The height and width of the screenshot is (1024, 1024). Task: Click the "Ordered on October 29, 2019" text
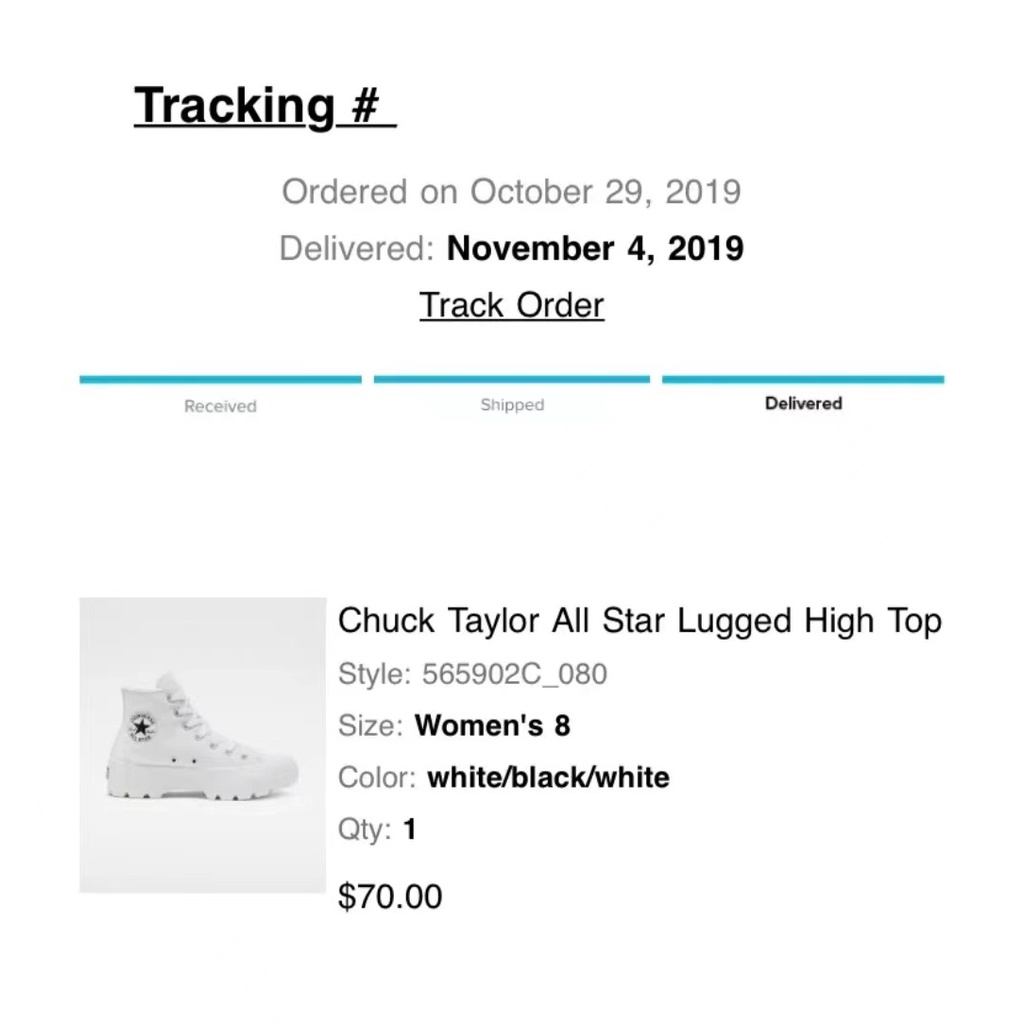click(511, 191)
